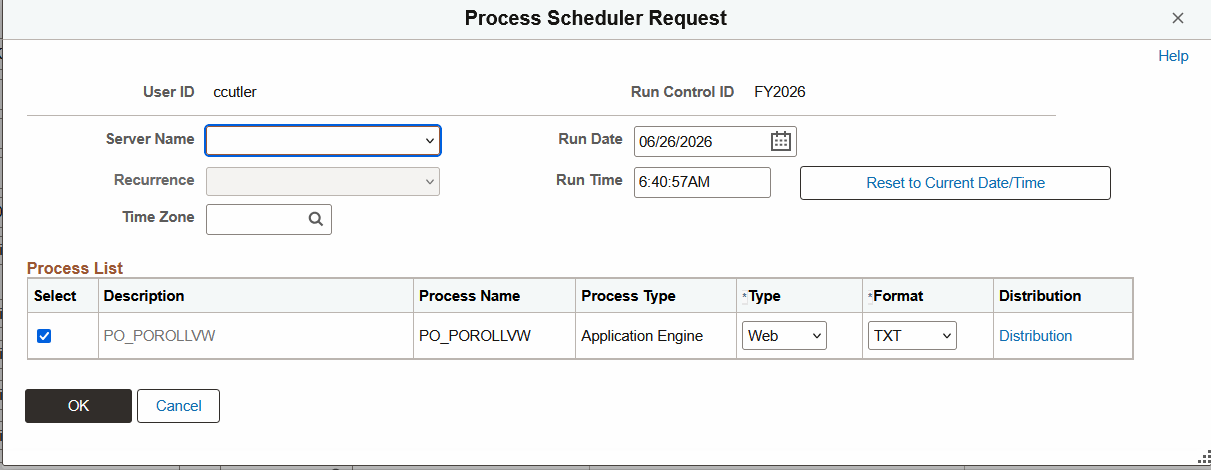Focus the Run Date input field
This screenshot has height=470, width=1211.
[702, 141]
